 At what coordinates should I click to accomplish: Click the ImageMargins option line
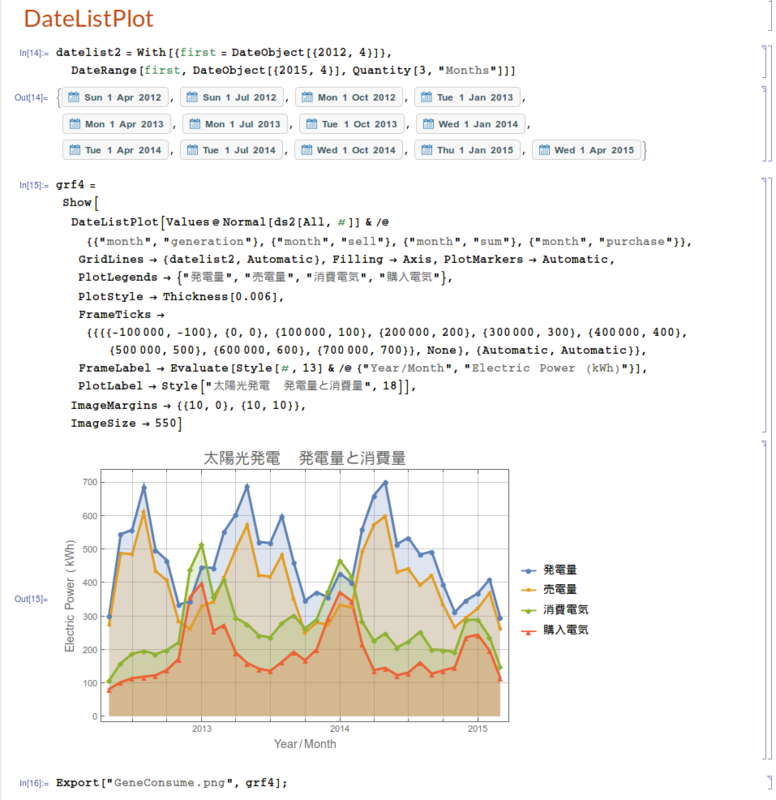188,406
